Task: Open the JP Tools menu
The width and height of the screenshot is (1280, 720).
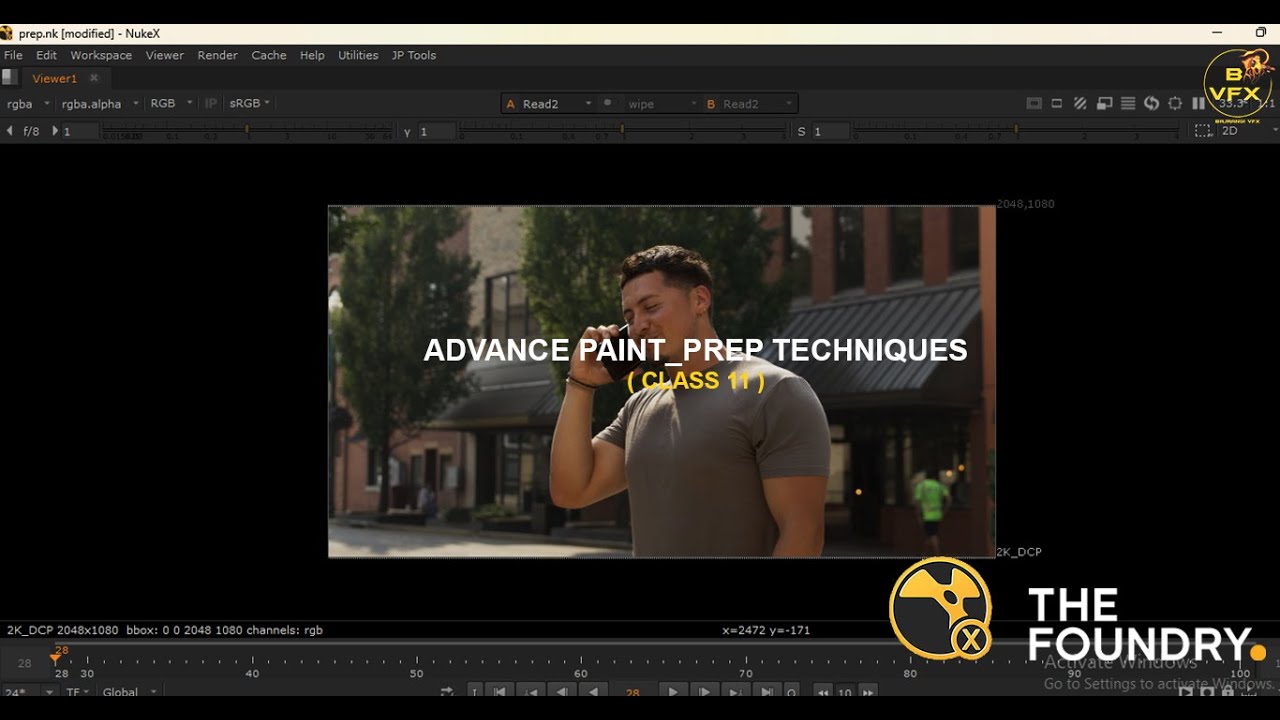Action: [x=414, y=55]
